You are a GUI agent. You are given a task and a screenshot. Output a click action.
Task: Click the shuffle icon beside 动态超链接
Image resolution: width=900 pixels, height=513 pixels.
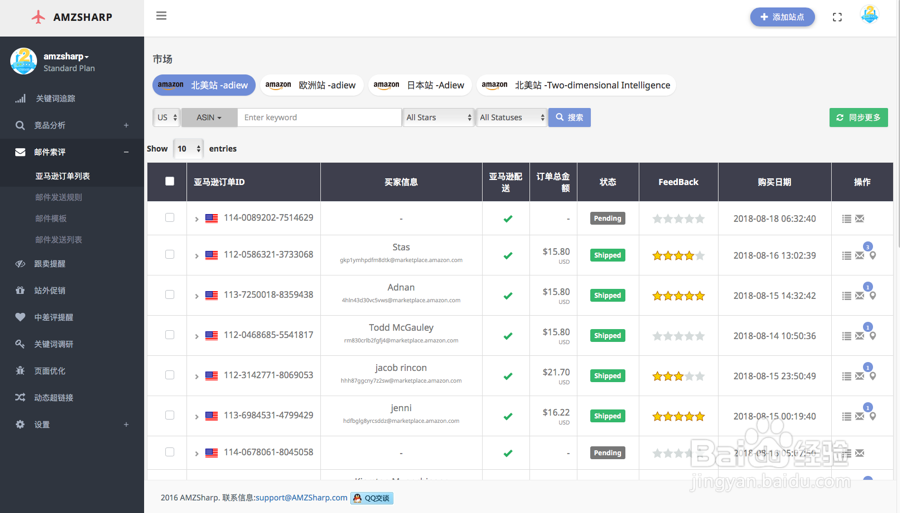pos(20,397)
